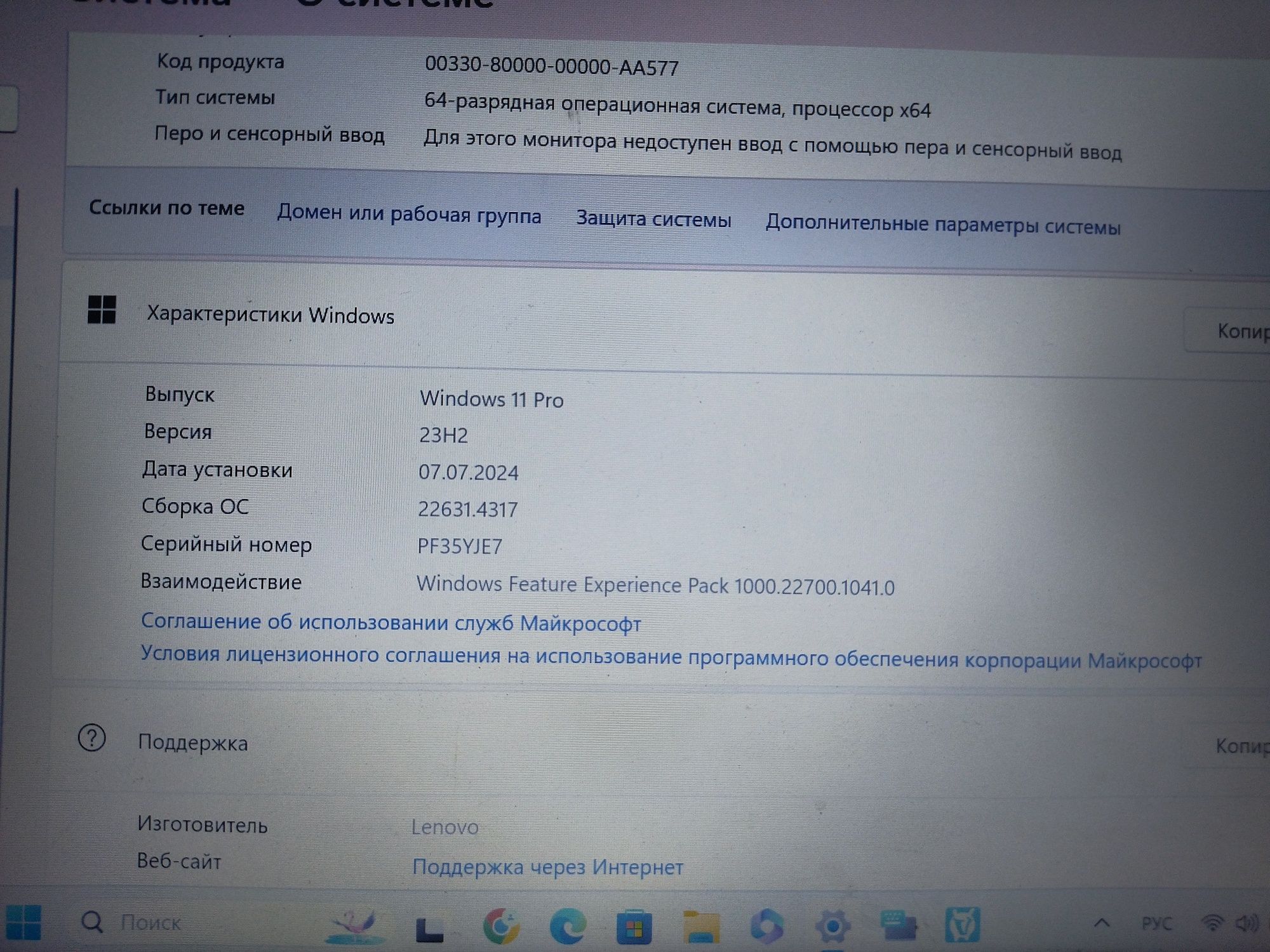
Task: Click the question mark icon beside Поддержка
Action: 92,738
